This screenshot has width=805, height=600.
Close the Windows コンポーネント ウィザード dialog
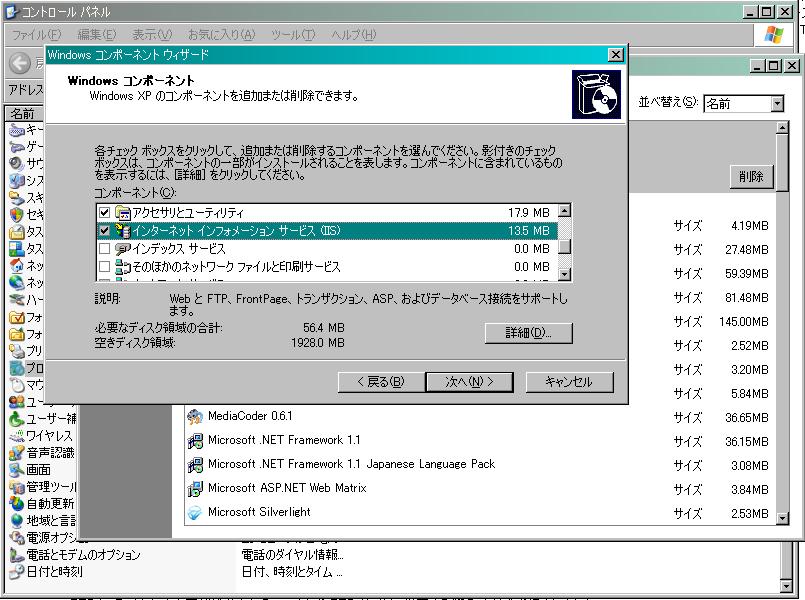point(616,55)
